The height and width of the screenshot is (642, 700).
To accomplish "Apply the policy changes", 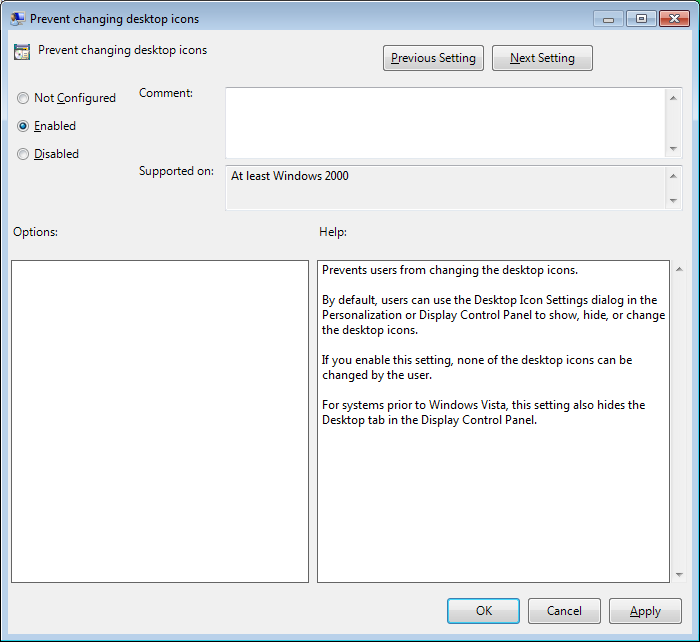I will [645, 611].
